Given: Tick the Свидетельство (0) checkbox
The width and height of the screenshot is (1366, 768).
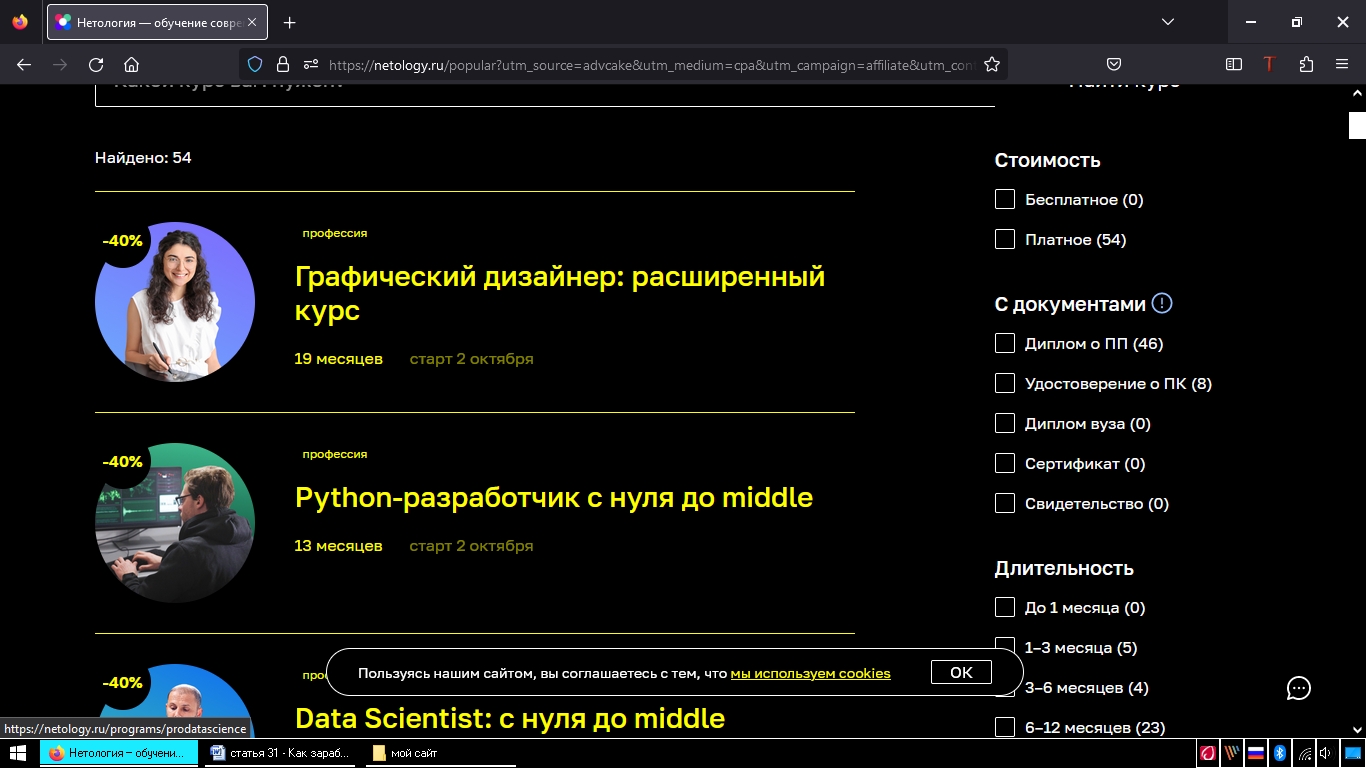Looking at the screenshot, I should click(x=1005, y=503).
